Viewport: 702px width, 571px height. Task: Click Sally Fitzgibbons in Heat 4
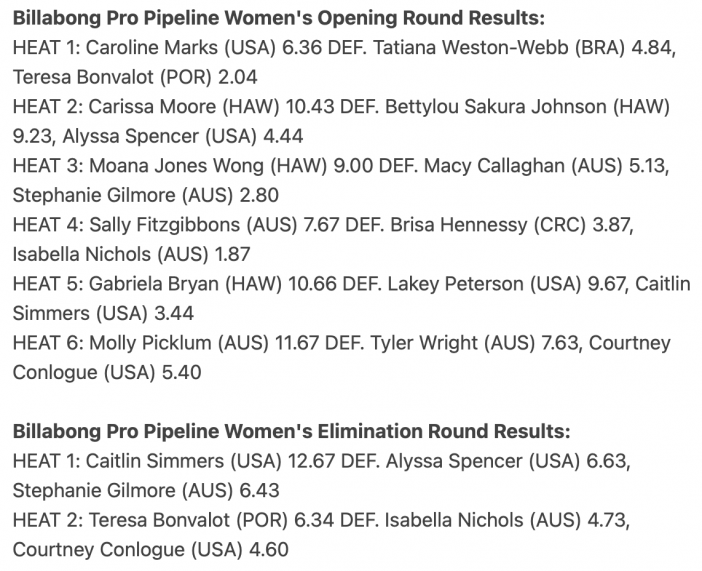click(x=164, y=225)
